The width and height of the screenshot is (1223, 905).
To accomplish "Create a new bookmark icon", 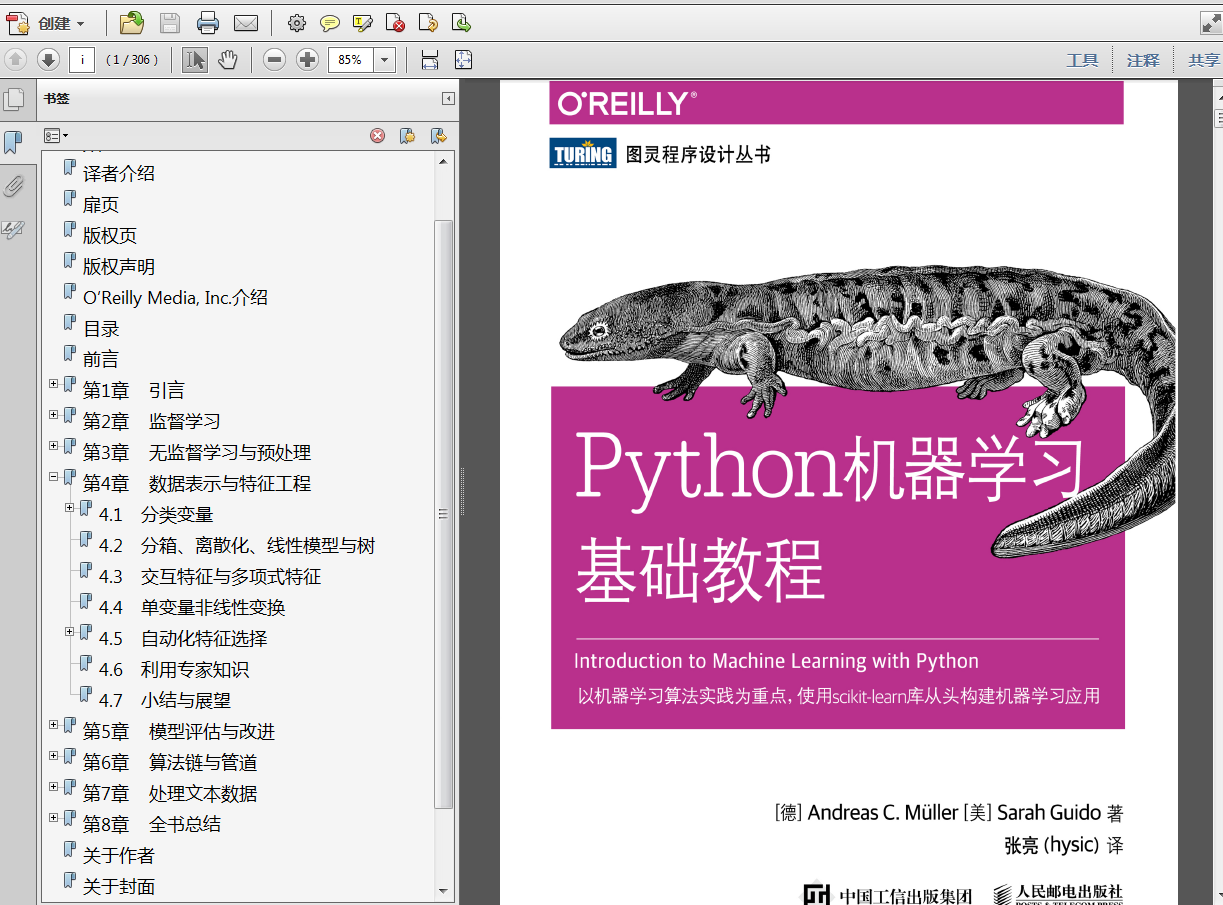I will click(x=407, y=136).
